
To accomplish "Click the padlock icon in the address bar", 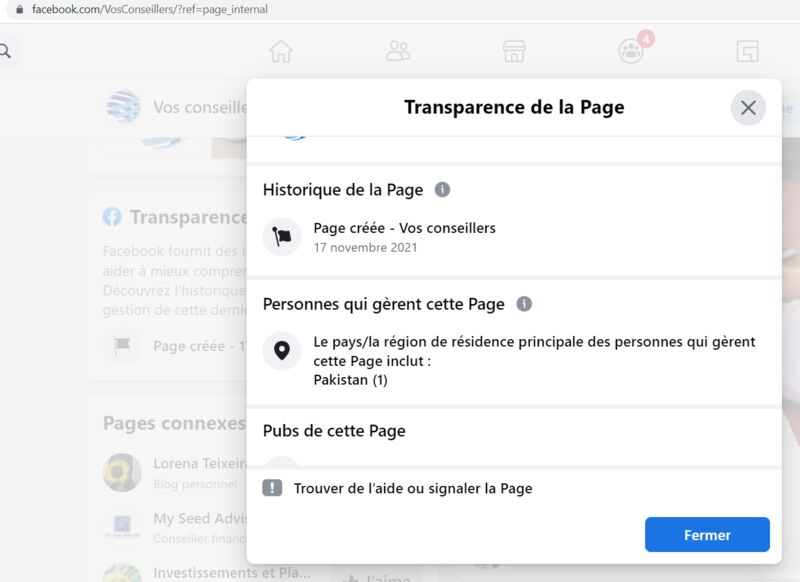I will 19,9.
